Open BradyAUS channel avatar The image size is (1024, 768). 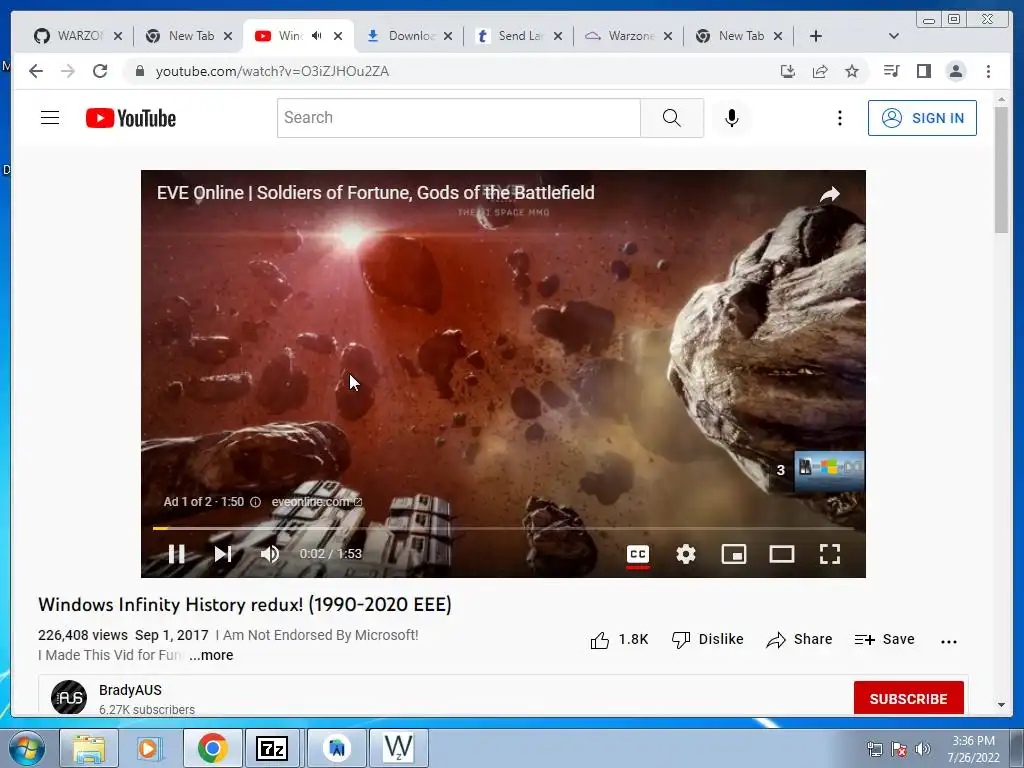click(69, 697)
